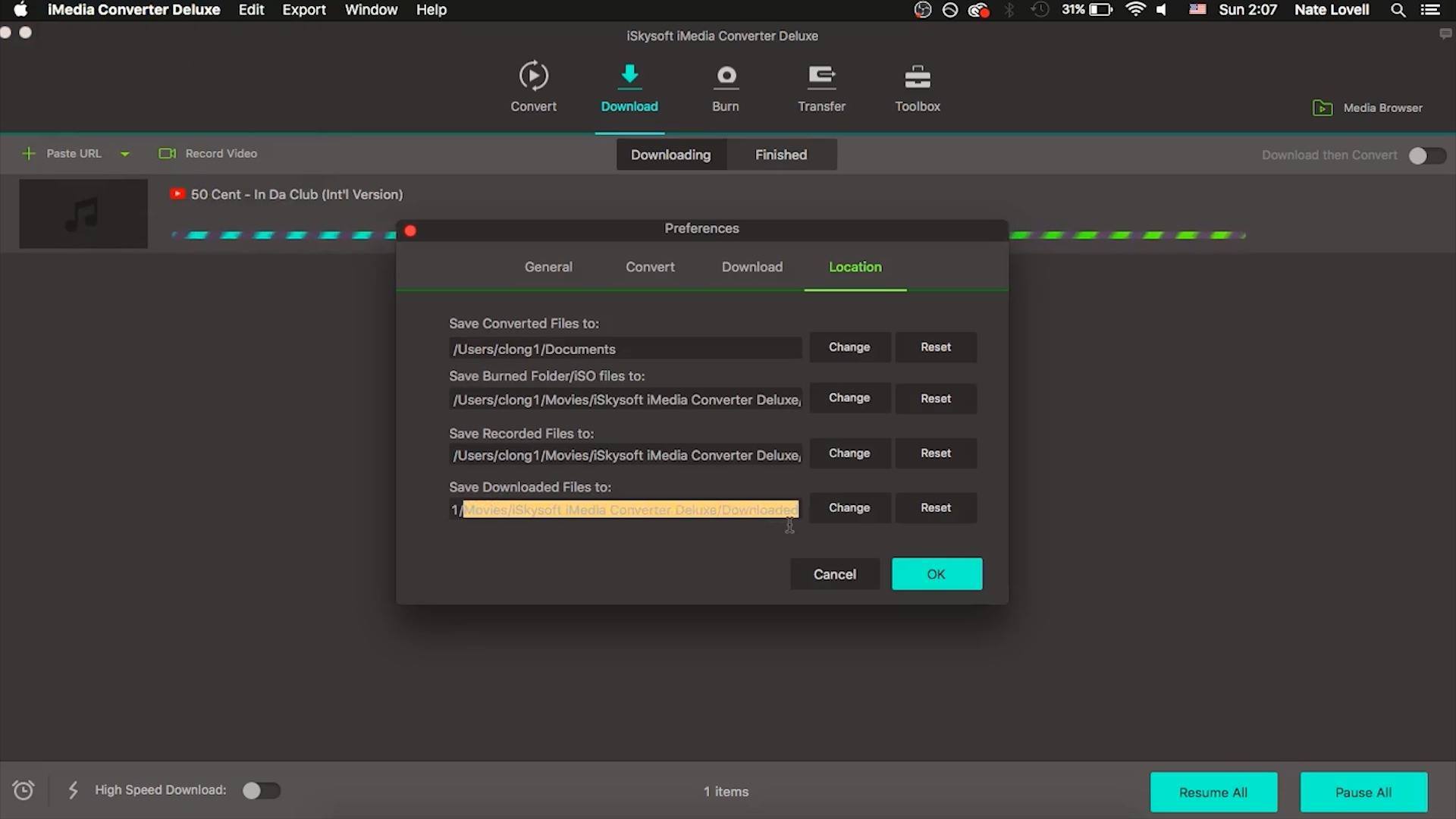1456x819 pixels.
Task: Switch to the Convert preferences tab
Action: [650, 267]
